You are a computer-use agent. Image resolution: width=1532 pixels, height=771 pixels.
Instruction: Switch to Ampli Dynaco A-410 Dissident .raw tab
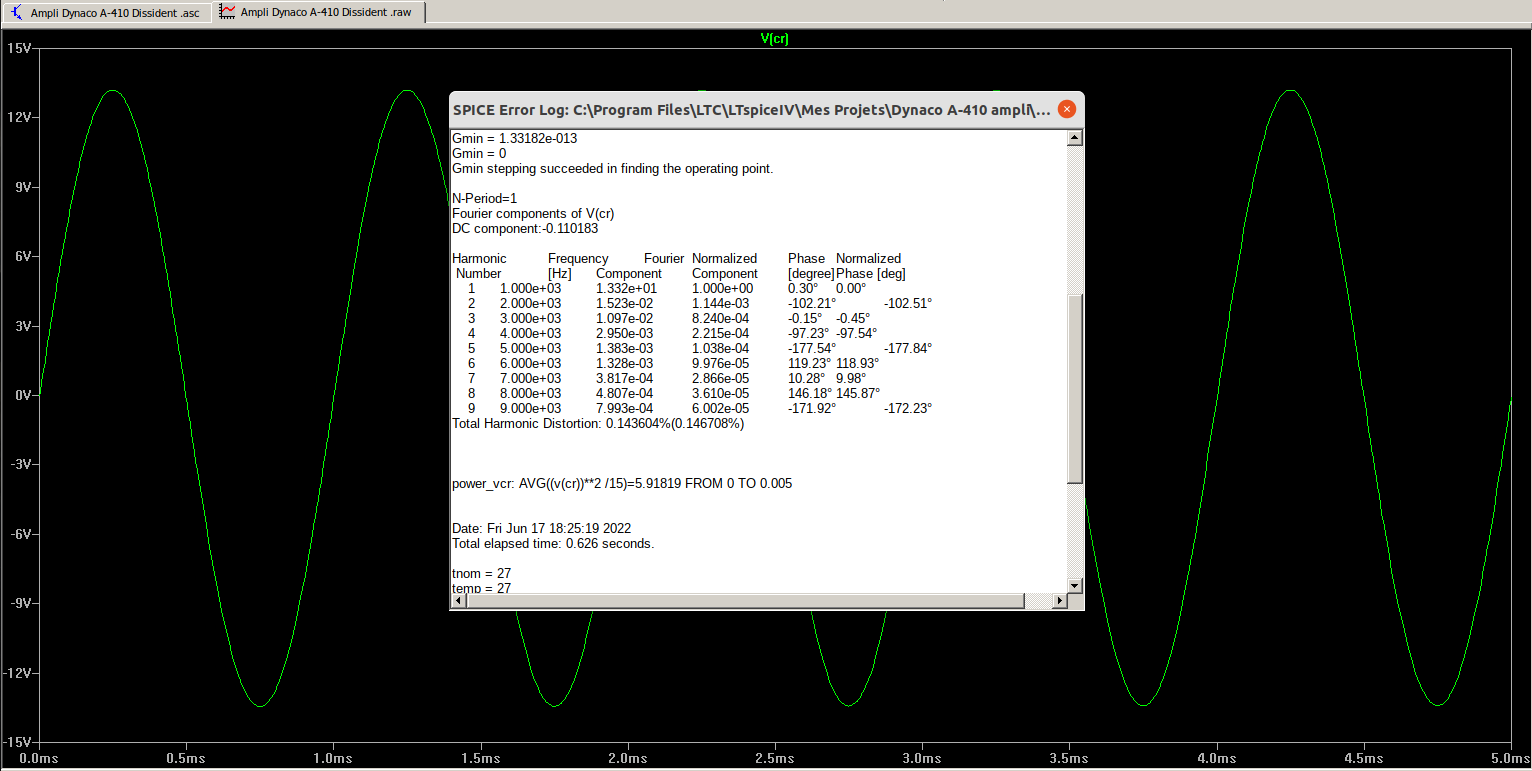point(319,13)
